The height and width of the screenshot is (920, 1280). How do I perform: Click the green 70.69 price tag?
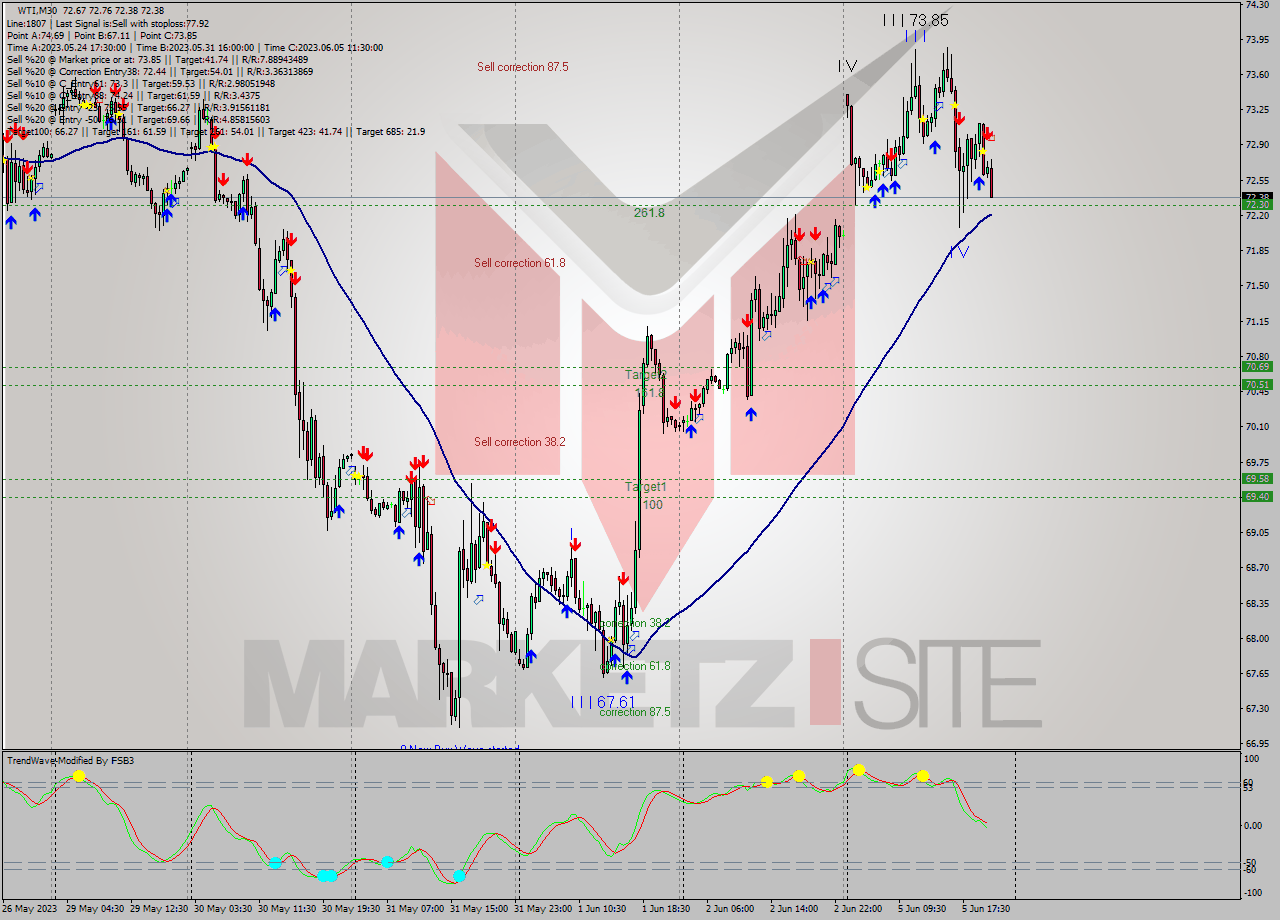1257,367
